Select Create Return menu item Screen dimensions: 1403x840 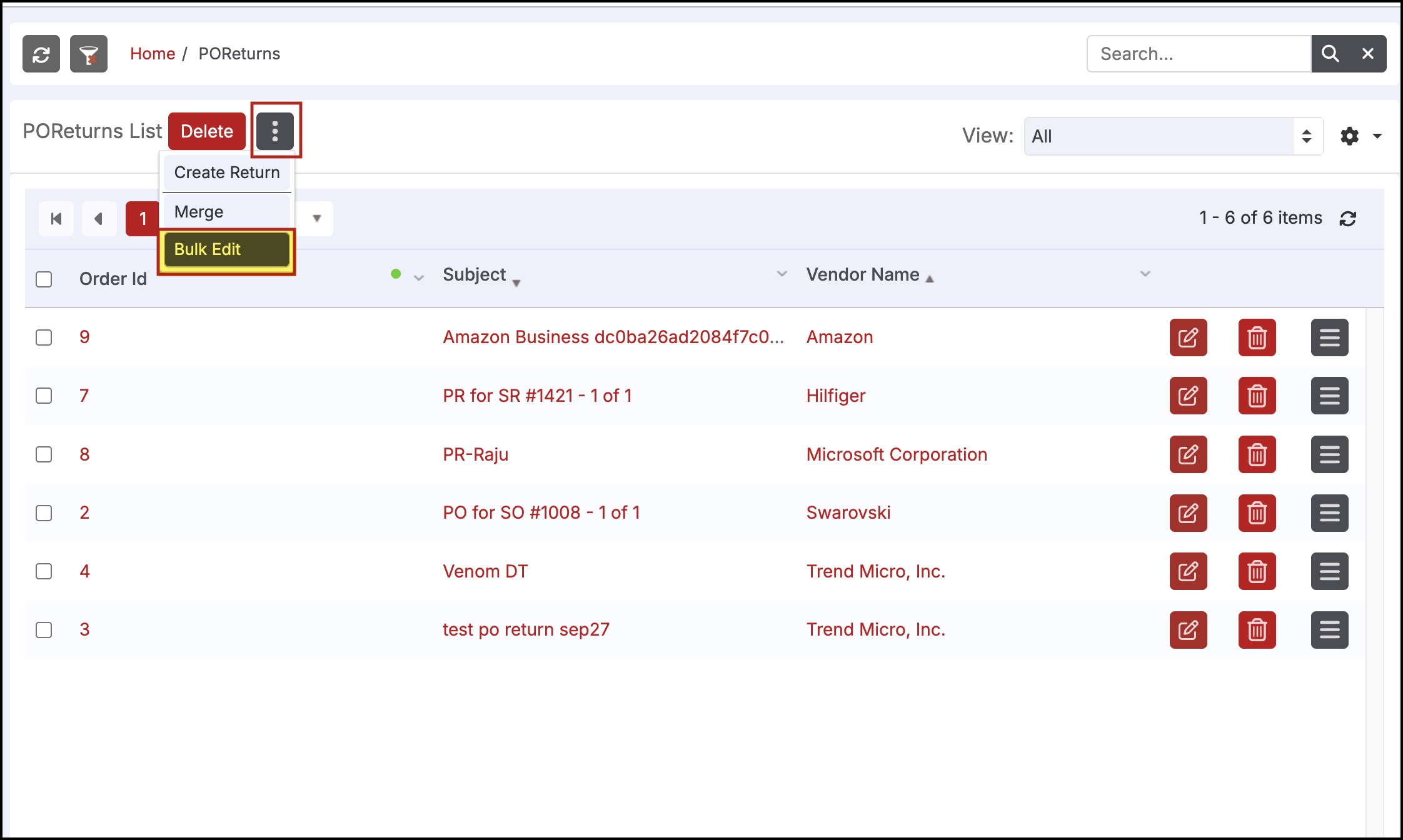226,172
